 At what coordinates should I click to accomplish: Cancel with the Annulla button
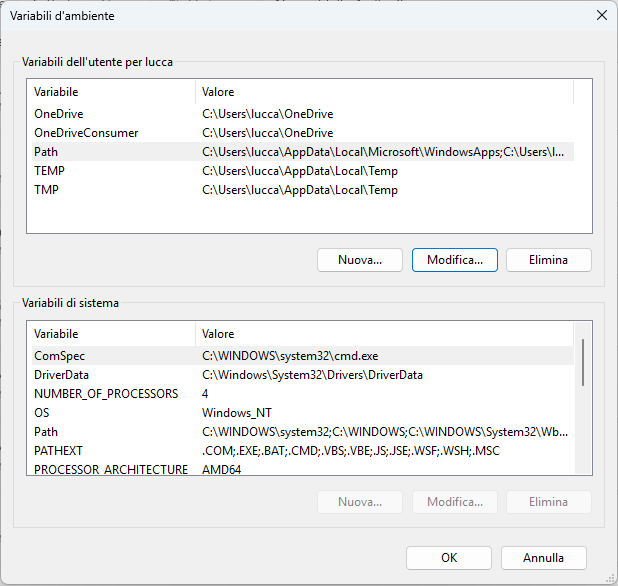pos(544,558)
